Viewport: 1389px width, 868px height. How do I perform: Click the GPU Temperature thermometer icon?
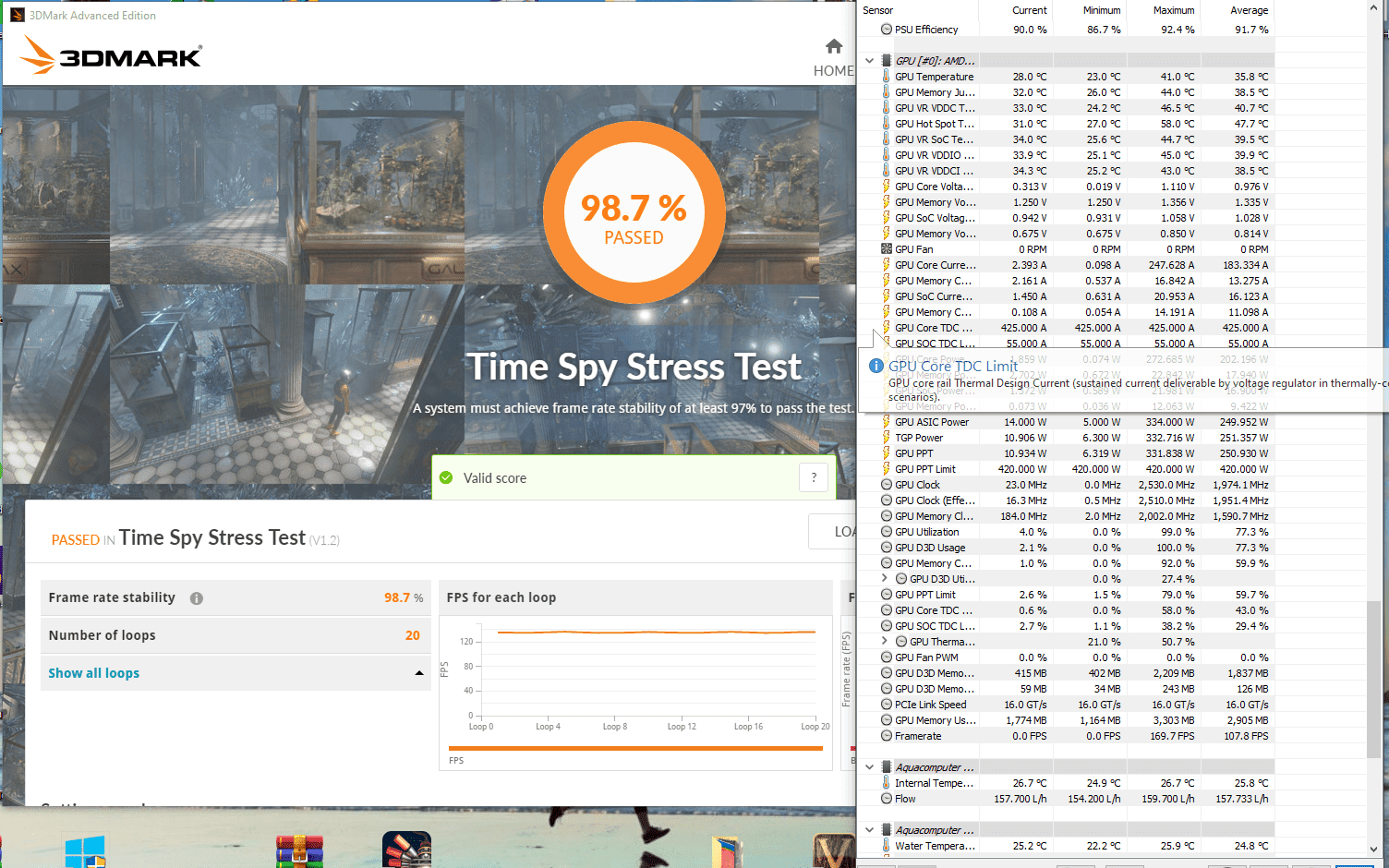(x=887, y=77)
